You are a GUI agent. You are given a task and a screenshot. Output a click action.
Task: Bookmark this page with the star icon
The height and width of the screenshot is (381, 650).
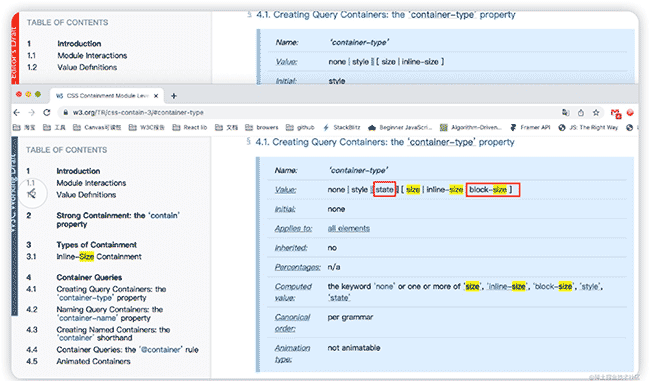coord(596,112)
